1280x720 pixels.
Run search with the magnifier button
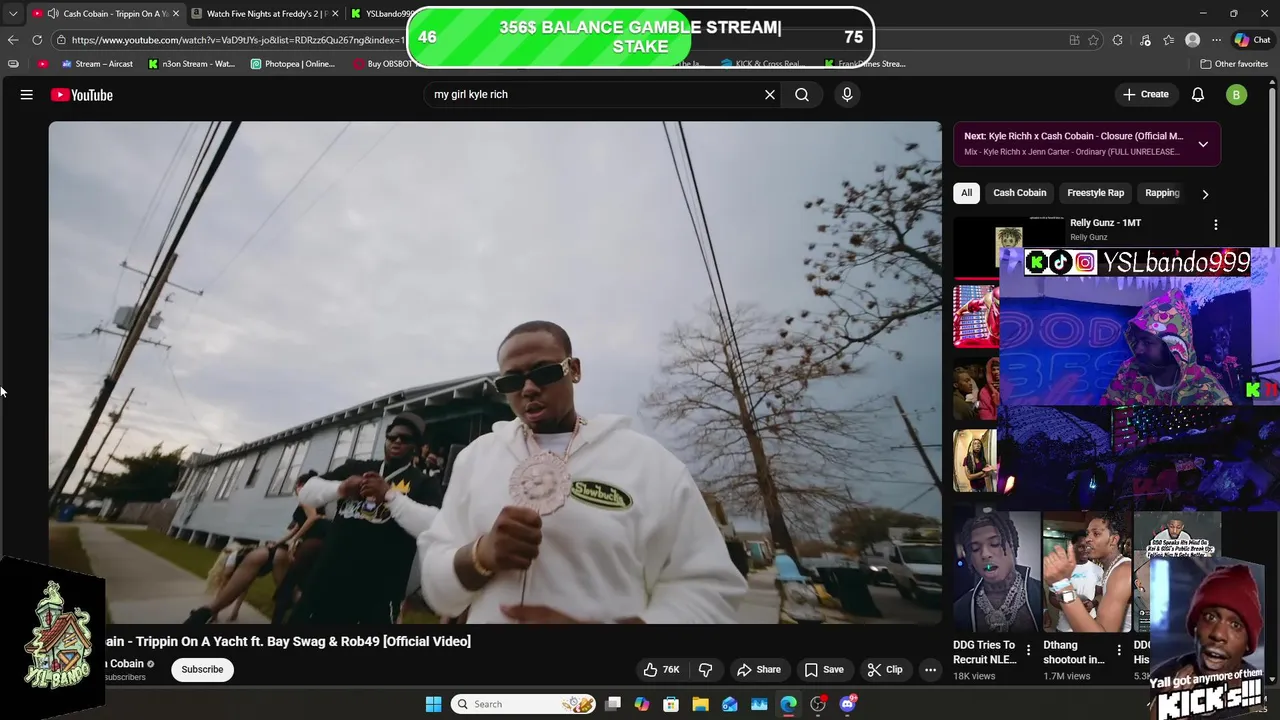point(802,94)
